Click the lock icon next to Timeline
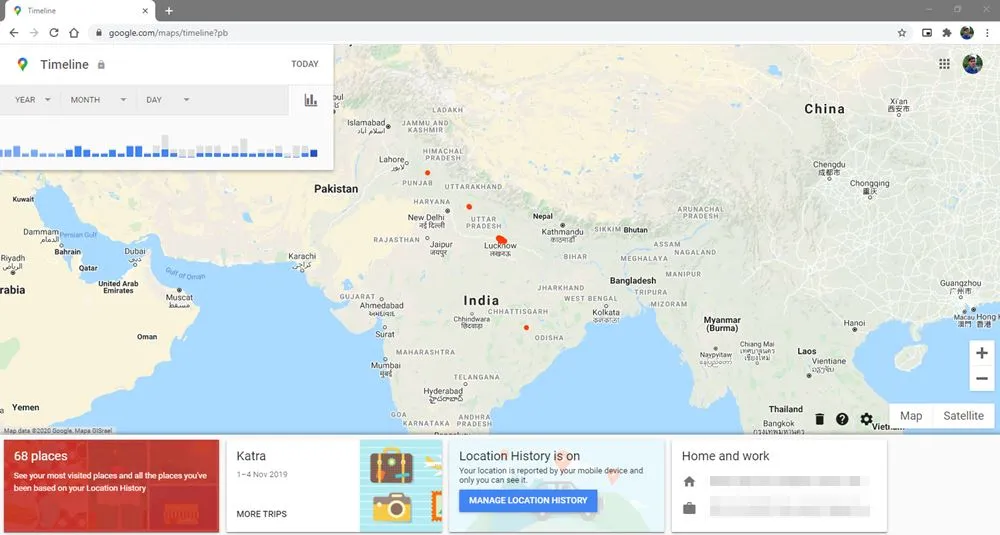 pyautogui.click(x=101, y=64)
